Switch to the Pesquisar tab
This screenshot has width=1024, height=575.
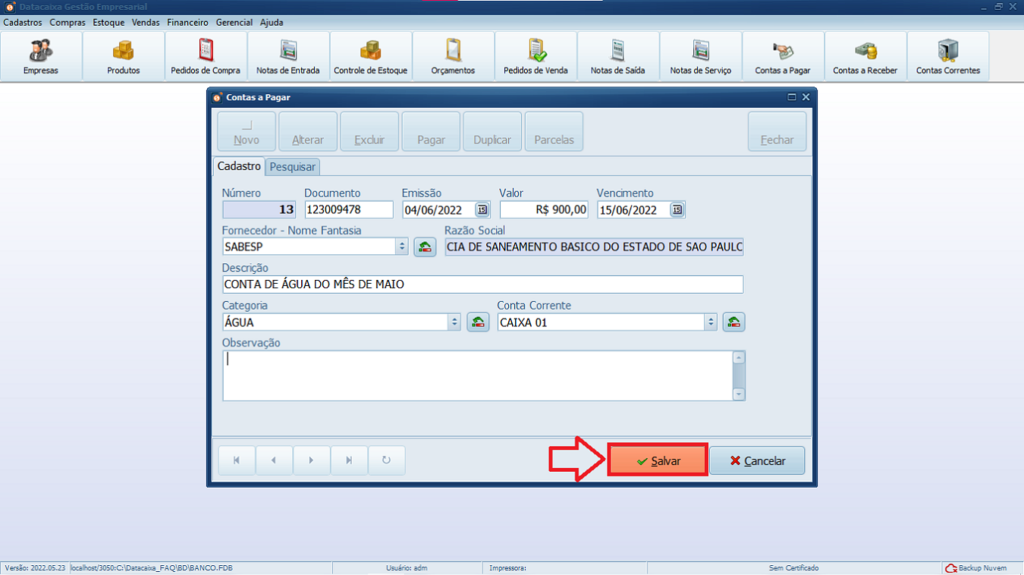[x=292, y=167]
